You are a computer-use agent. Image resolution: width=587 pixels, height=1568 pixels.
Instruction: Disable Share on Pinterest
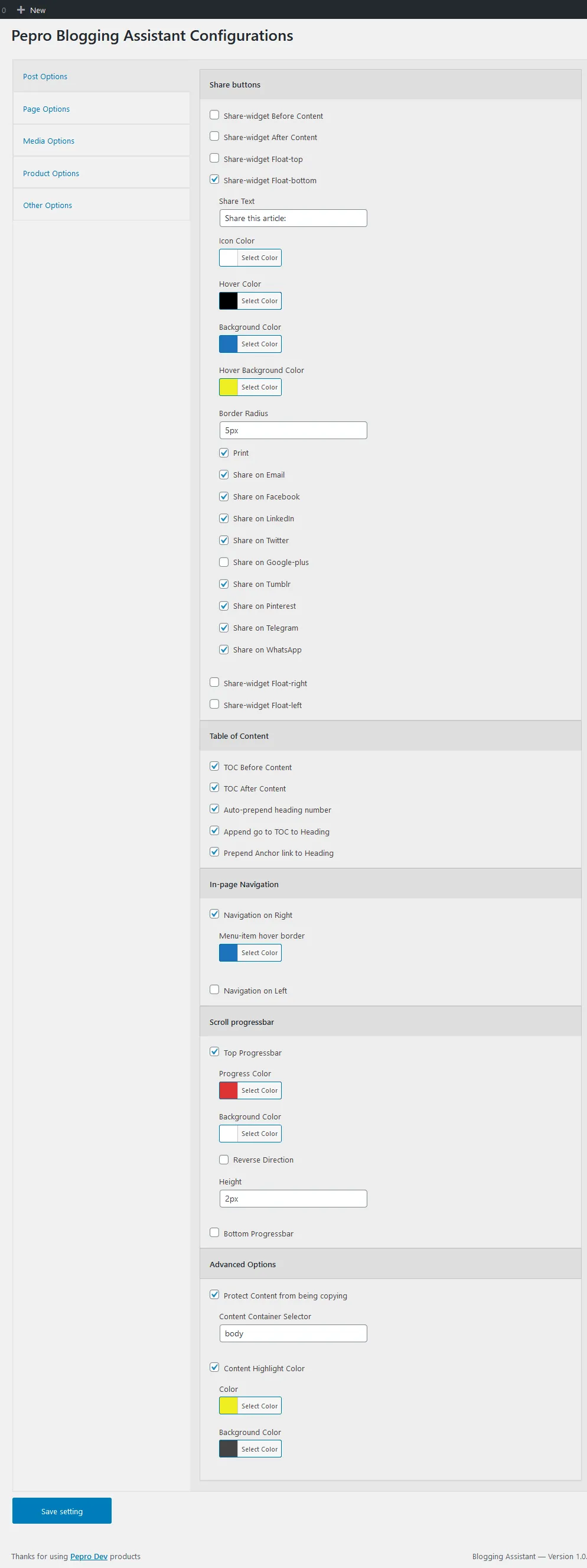pyautogui.click(x=224, y=606)
